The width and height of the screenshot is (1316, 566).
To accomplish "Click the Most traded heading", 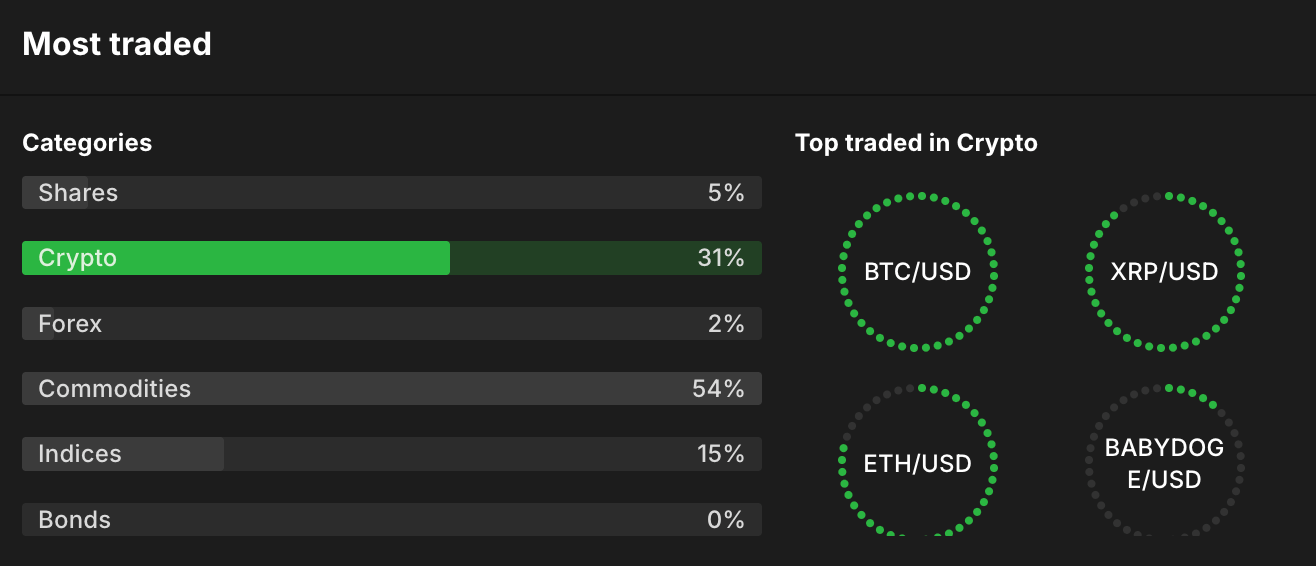I will click(x=117, y=44).
